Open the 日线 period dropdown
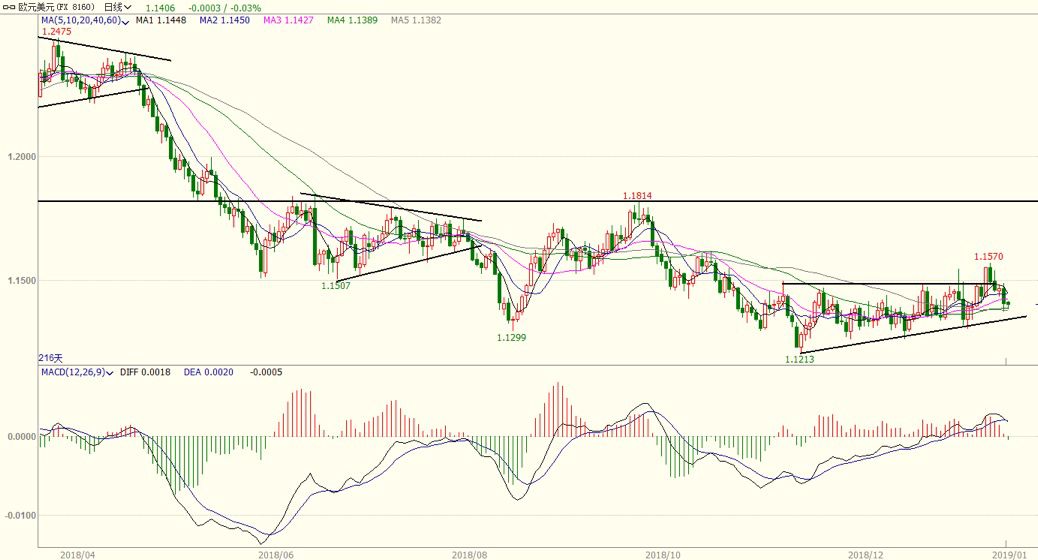The image size is (1038, 560). [118, 7]
